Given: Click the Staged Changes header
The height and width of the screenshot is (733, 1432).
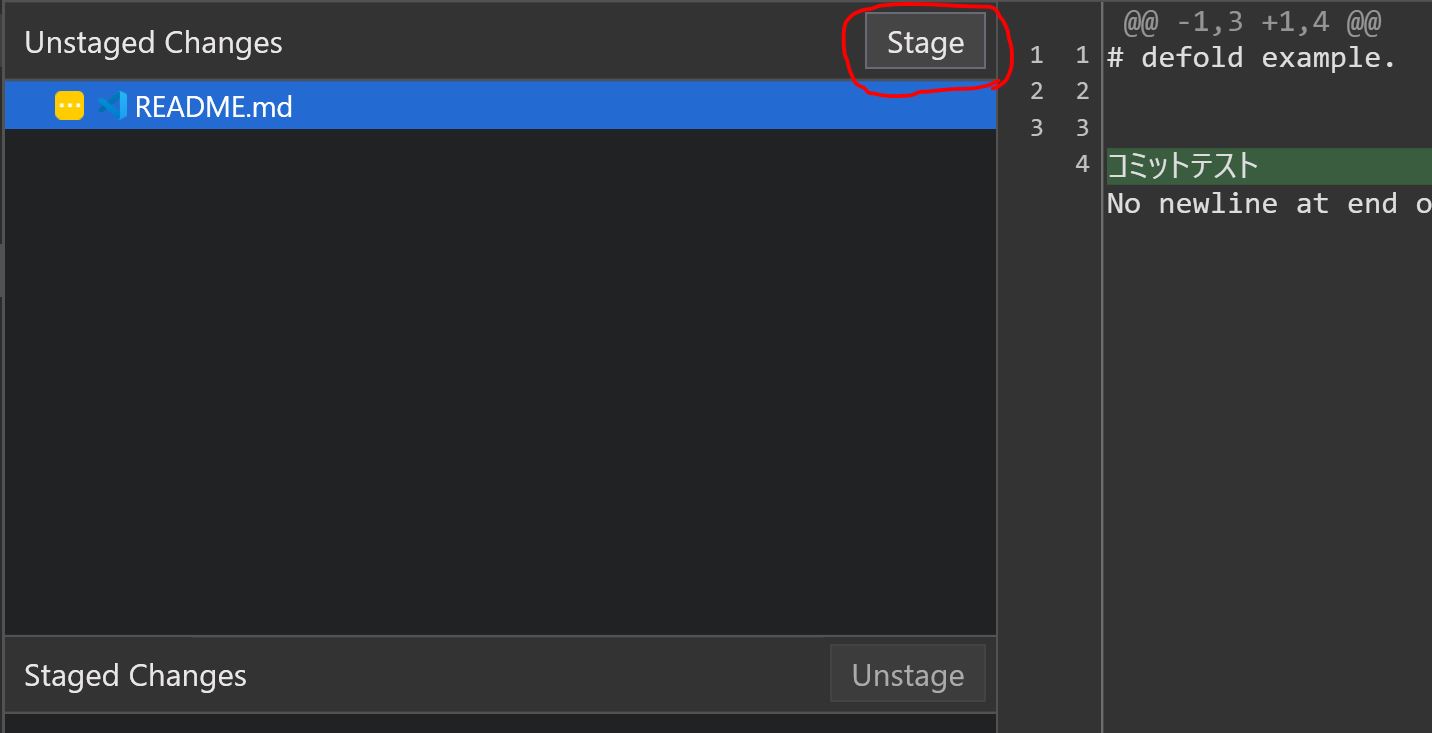Looking at the screenshot, I should pyautogui.click(x=135, y=676).
